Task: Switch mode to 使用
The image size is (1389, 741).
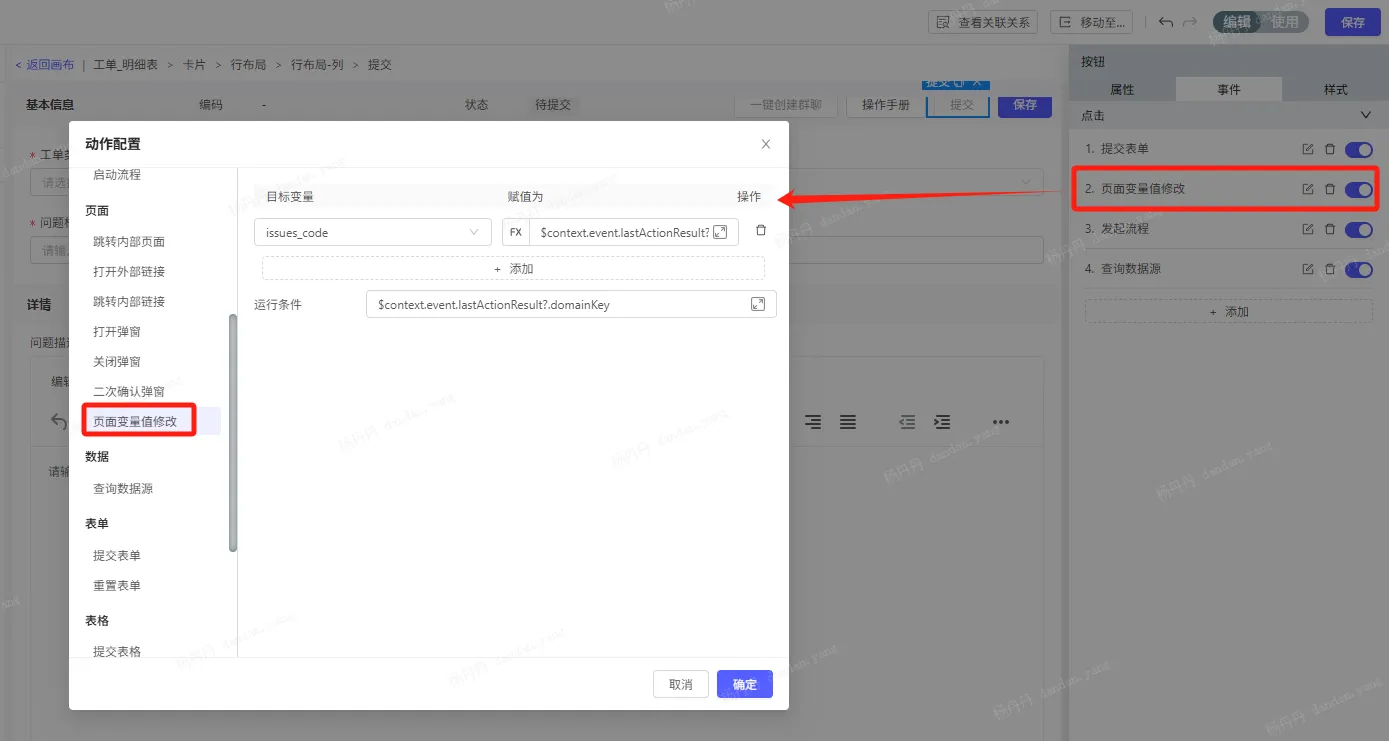Action: click(1285, 22)
